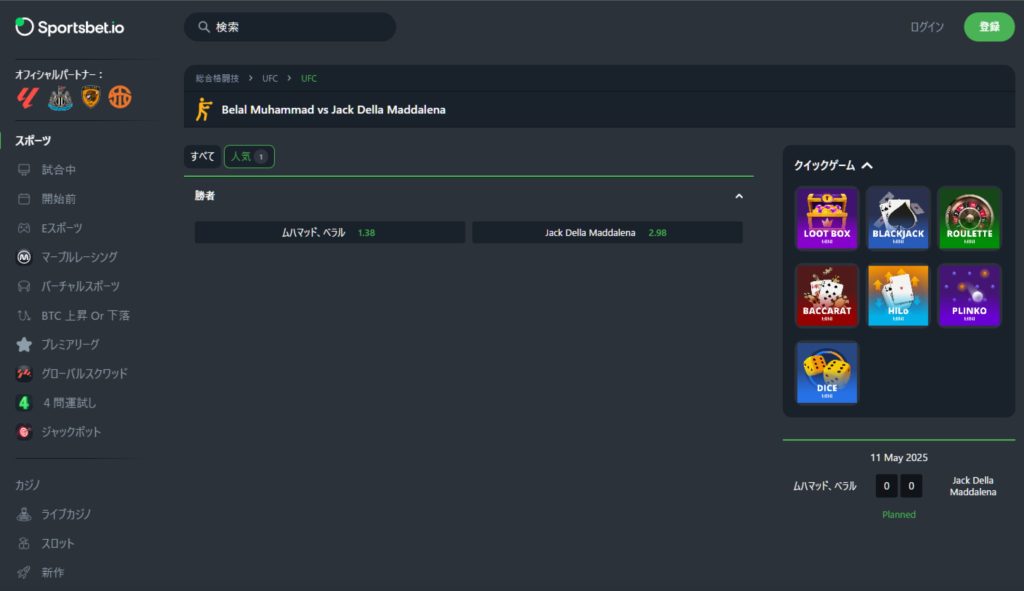Bet on ムハマッド, ベラル at 1.38

tap(330, 232)
